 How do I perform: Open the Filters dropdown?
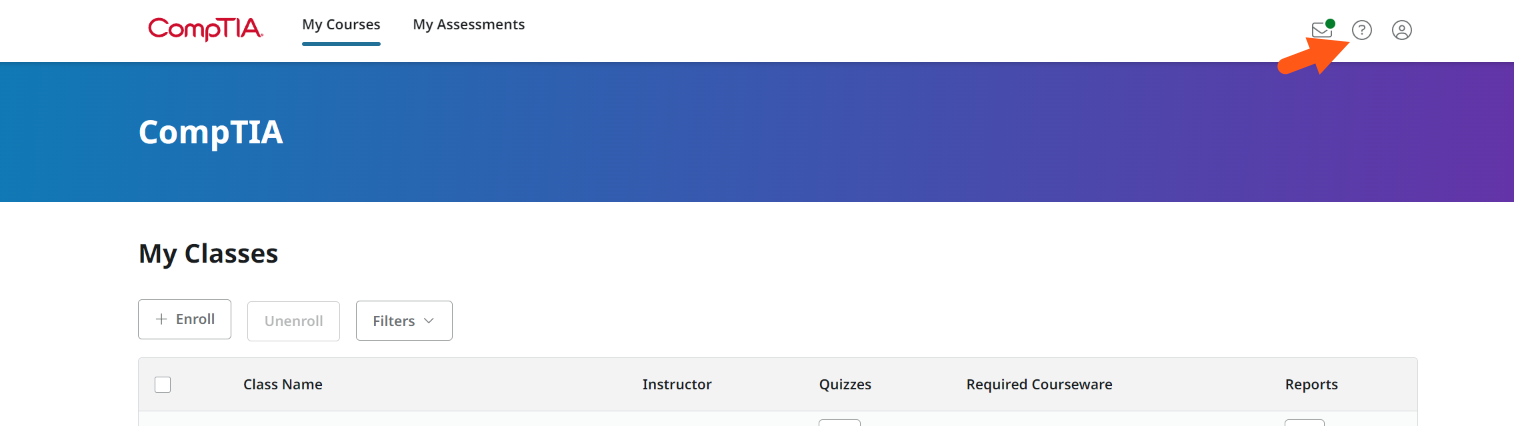tap(404, 321)
